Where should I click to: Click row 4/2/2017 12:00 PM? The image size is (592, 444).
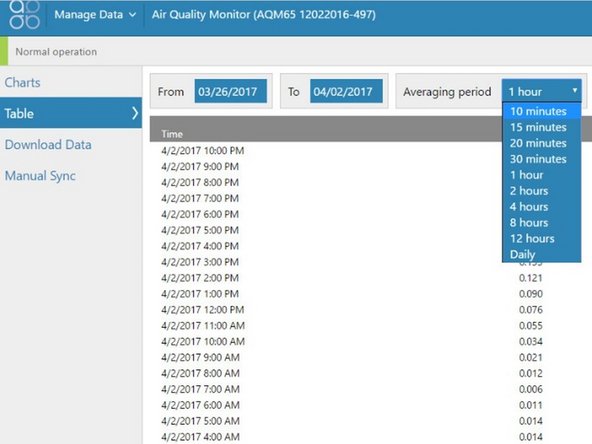(x=202, y=310)
